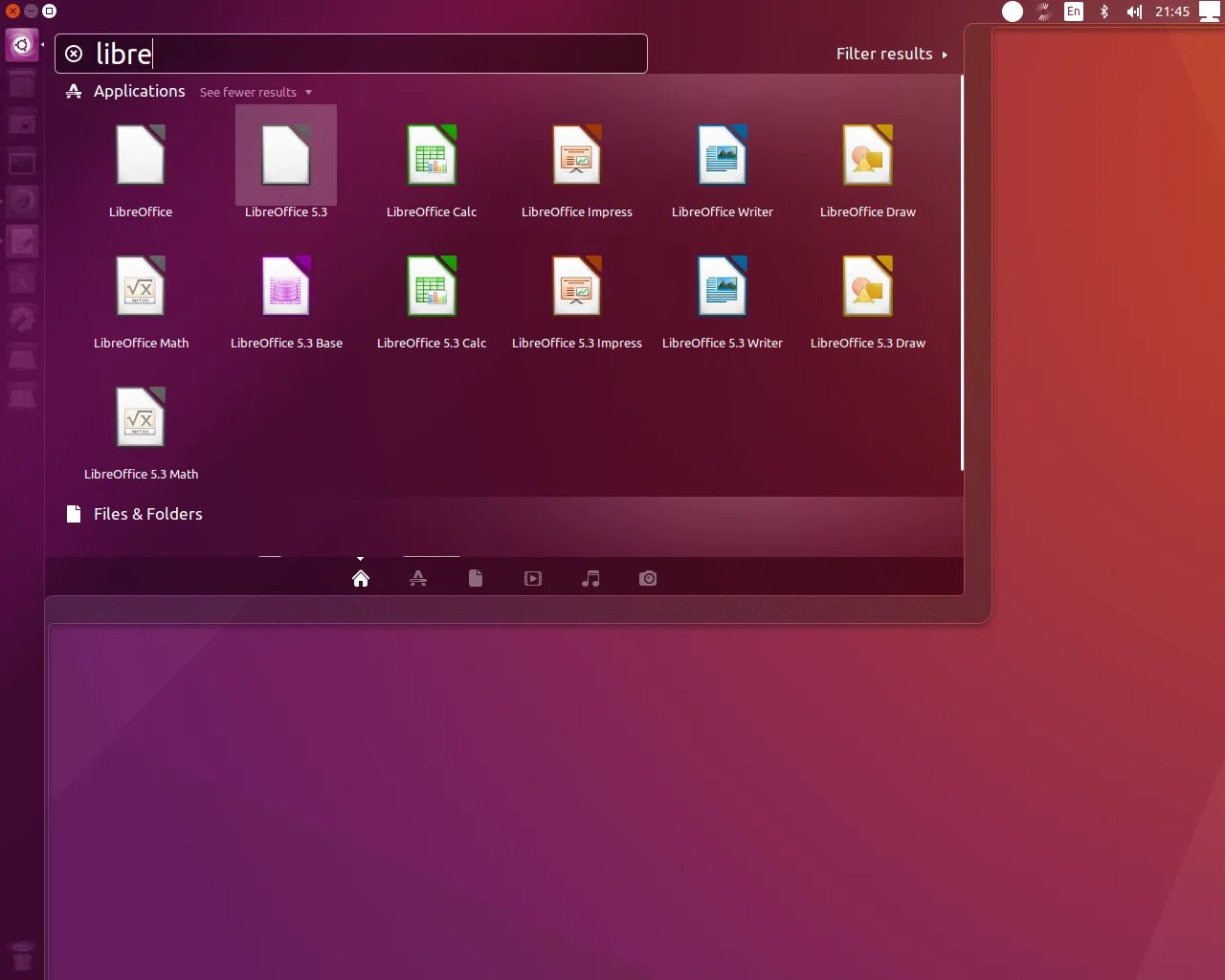Open the Bluetooth indicator menu
The image size is (1225, 980).
[x=1104, y=11]
